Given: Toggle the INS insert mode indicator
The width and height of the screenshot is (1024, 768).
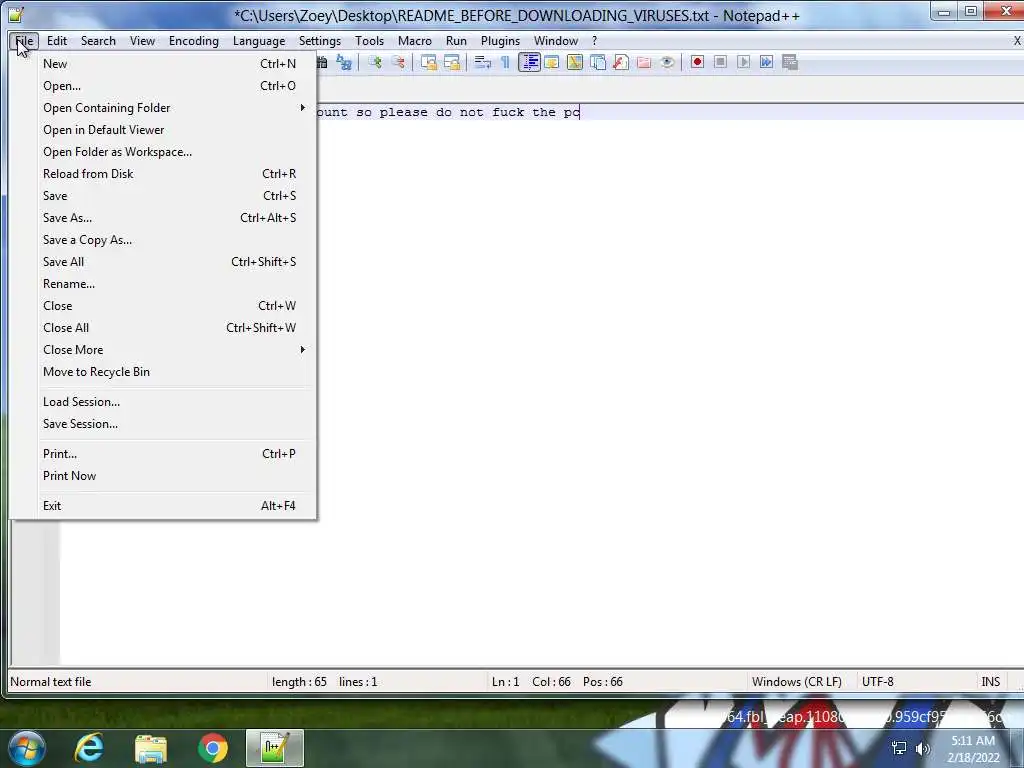Looking at the screenshot, I should coord(990,682).
